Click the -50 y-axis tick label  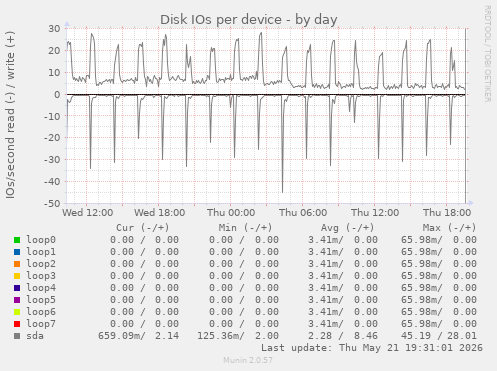click(52, 203)
